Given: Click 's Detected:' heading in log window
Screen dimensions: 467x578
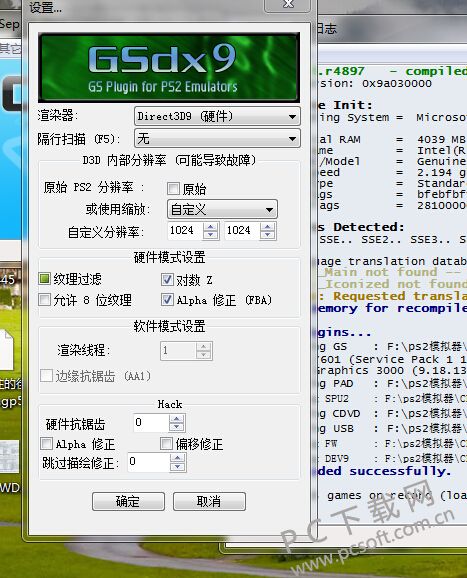Looking at the screenshot, I should click(361, 227).
